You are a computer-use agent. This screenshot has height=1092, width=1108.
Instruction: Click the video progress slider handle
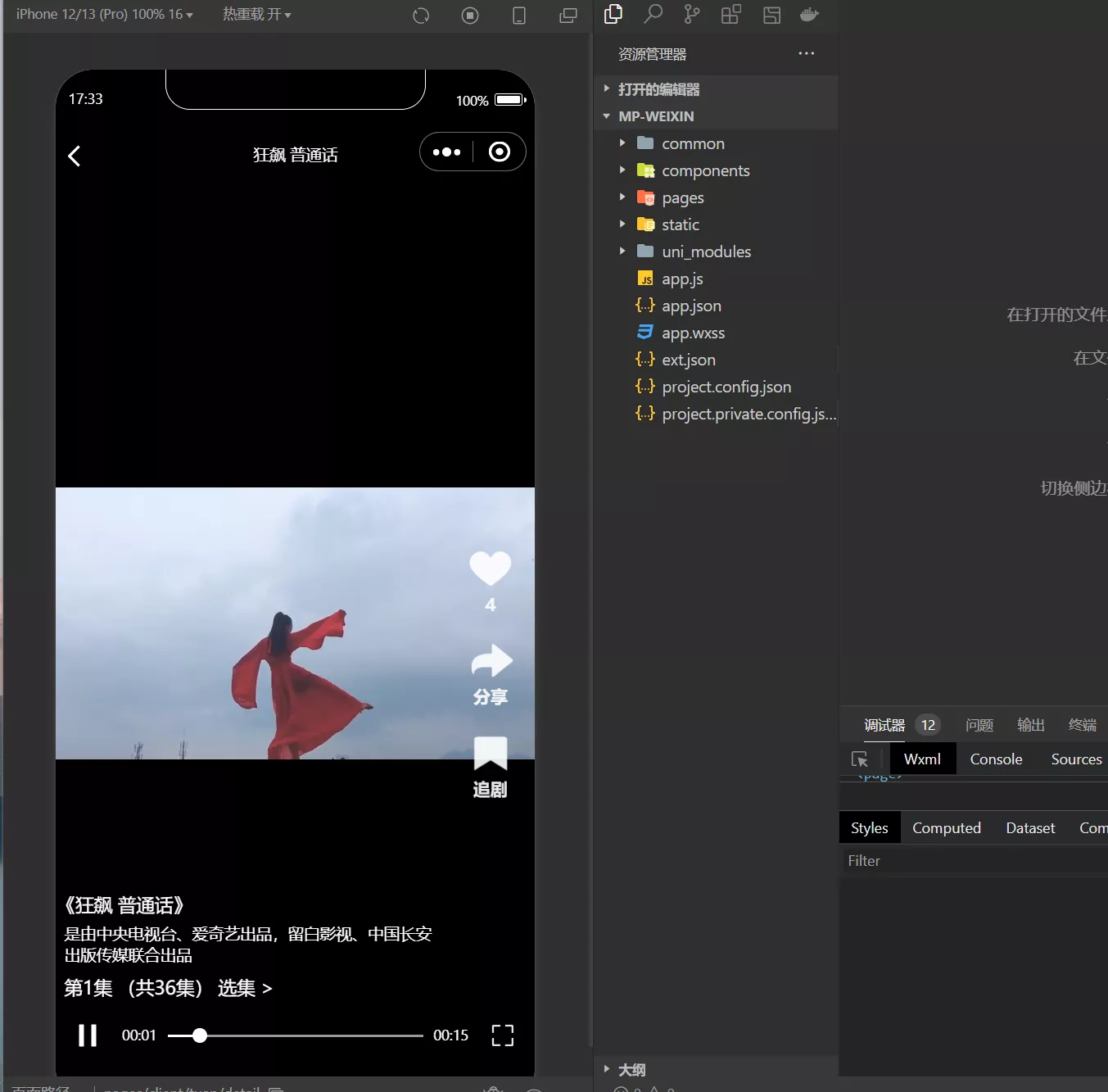(x=199, y=1035)
